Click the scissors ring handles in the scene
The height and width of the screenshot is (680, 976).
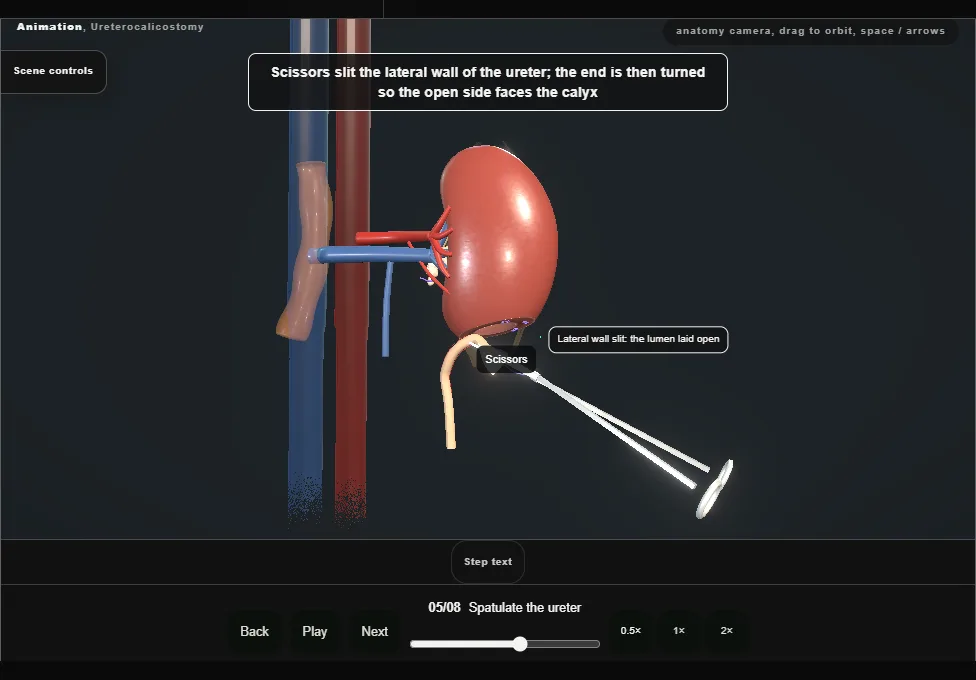(716, 489)
